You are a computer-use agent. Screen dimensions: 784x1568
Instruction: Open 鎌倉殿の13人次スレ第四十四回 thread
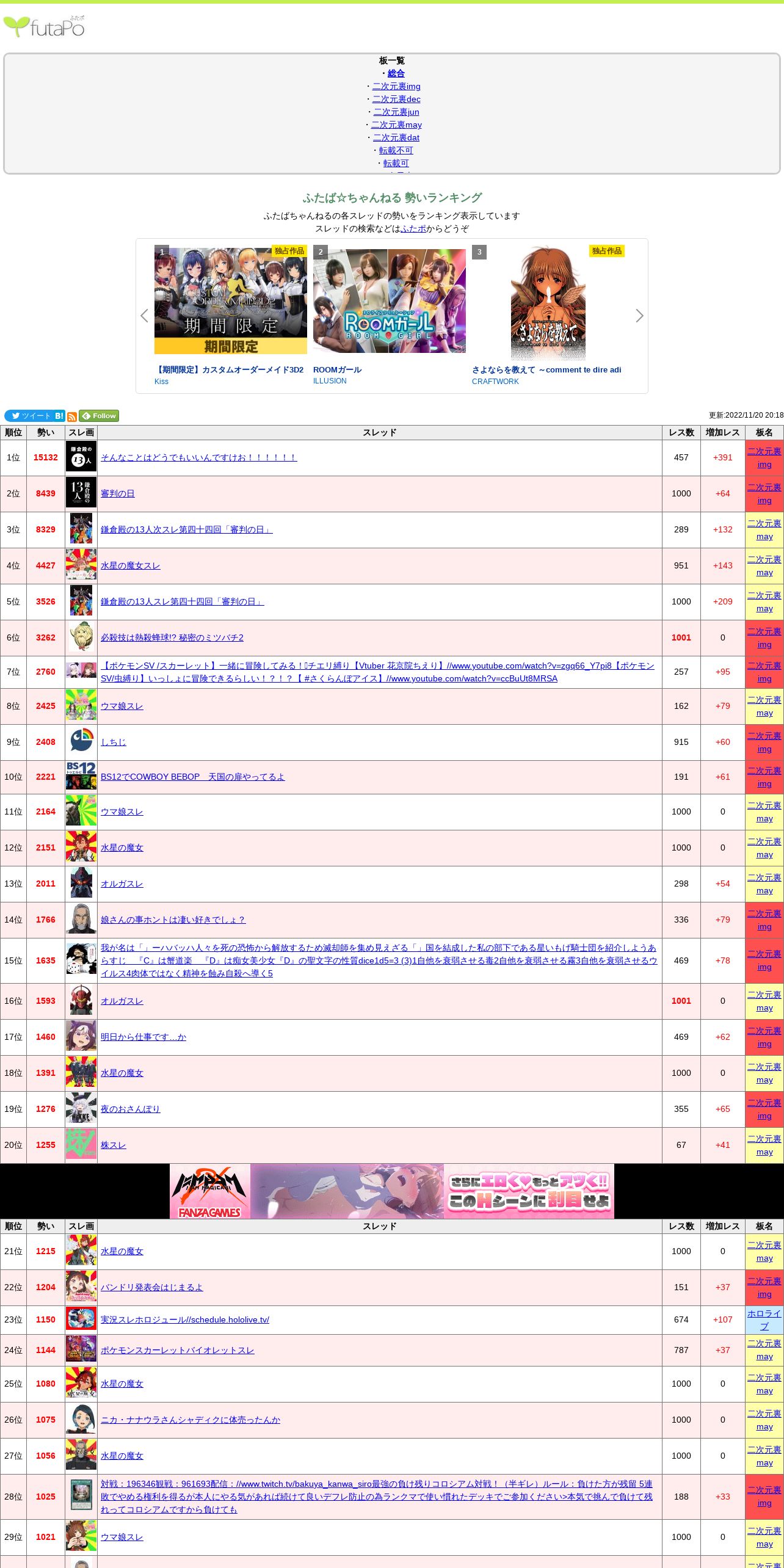[187, 529]
